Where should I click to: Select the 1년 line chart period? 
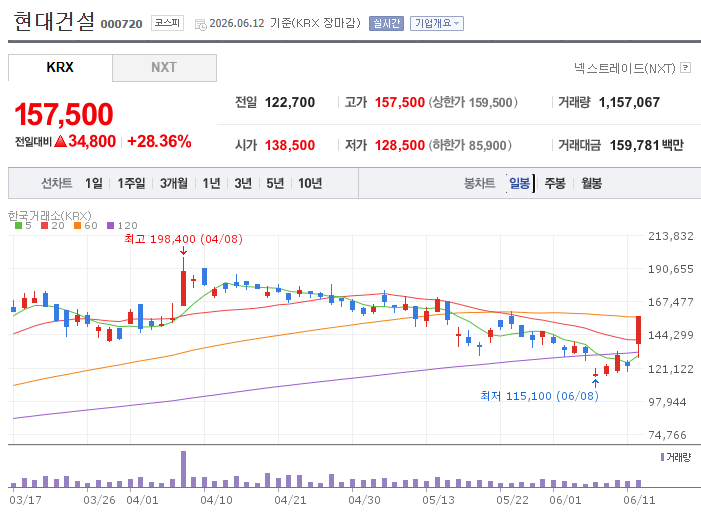tap(211, 183)
